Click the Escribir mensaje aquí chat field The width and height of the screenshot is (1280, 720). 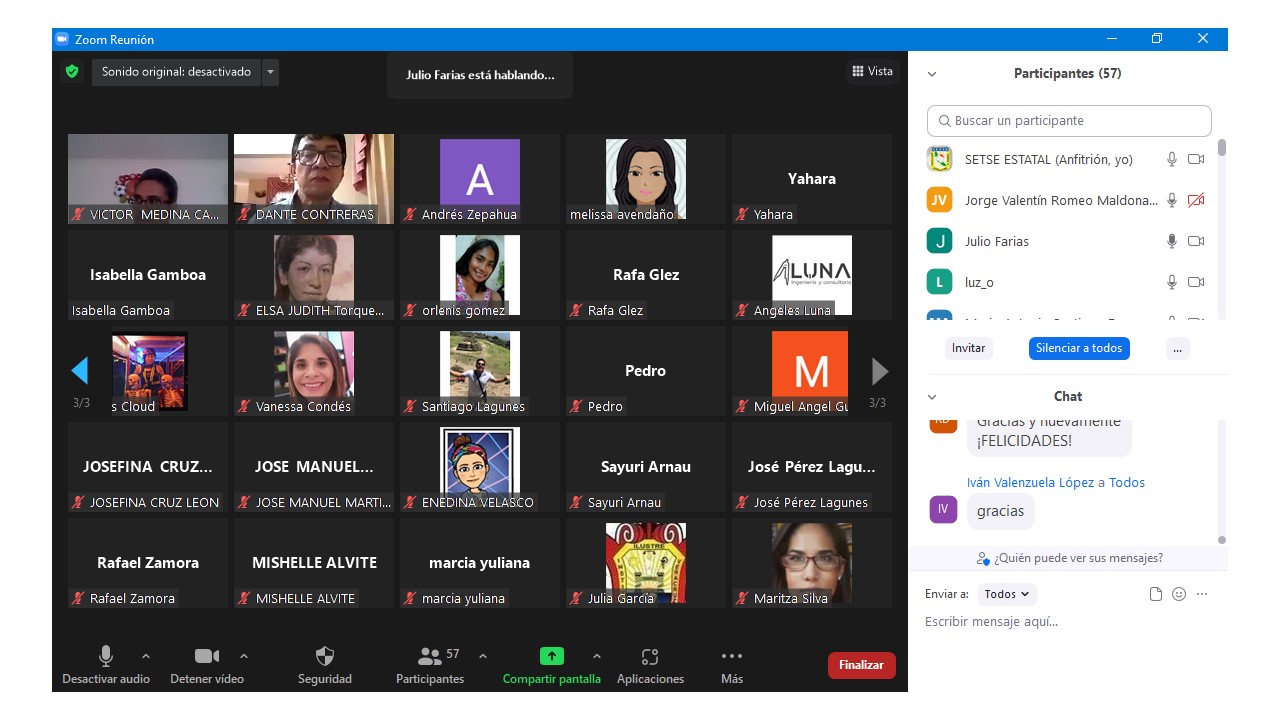[x=1068, y=622]
